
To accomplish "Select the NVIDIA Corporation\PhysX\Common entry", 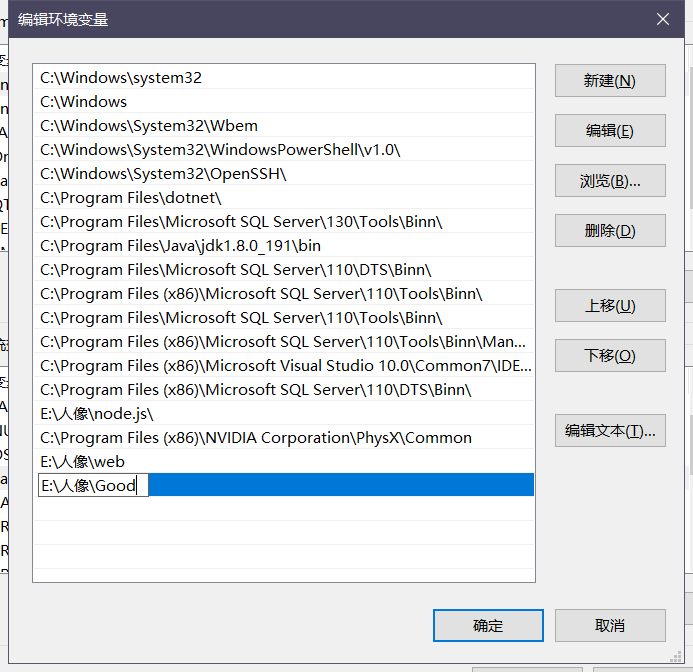I will click(x=284, y=437).
